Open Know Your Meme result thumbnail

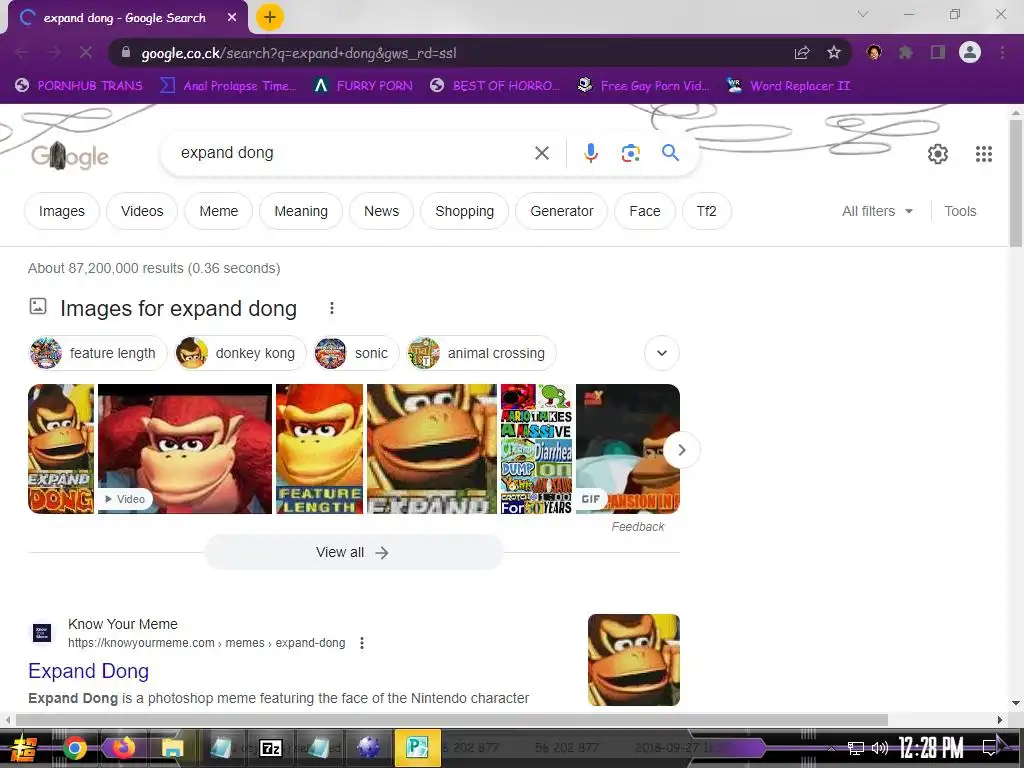tap(633, 660)
